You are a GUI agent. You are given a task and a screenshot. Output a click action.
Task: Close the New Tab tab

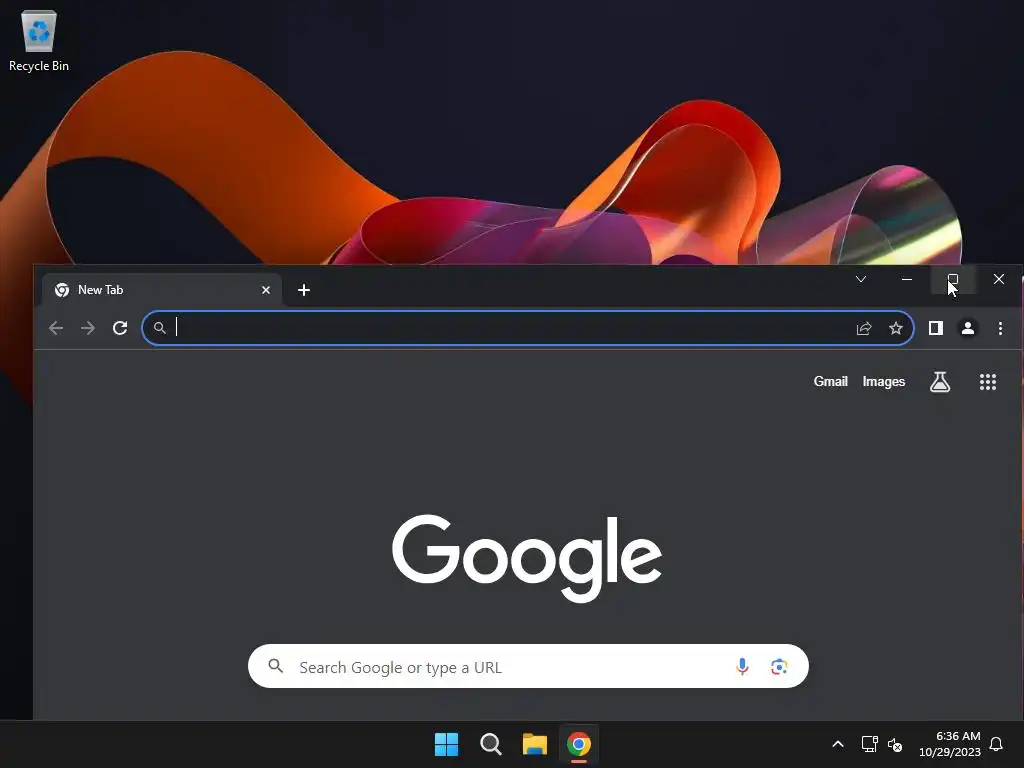point(266,290)
